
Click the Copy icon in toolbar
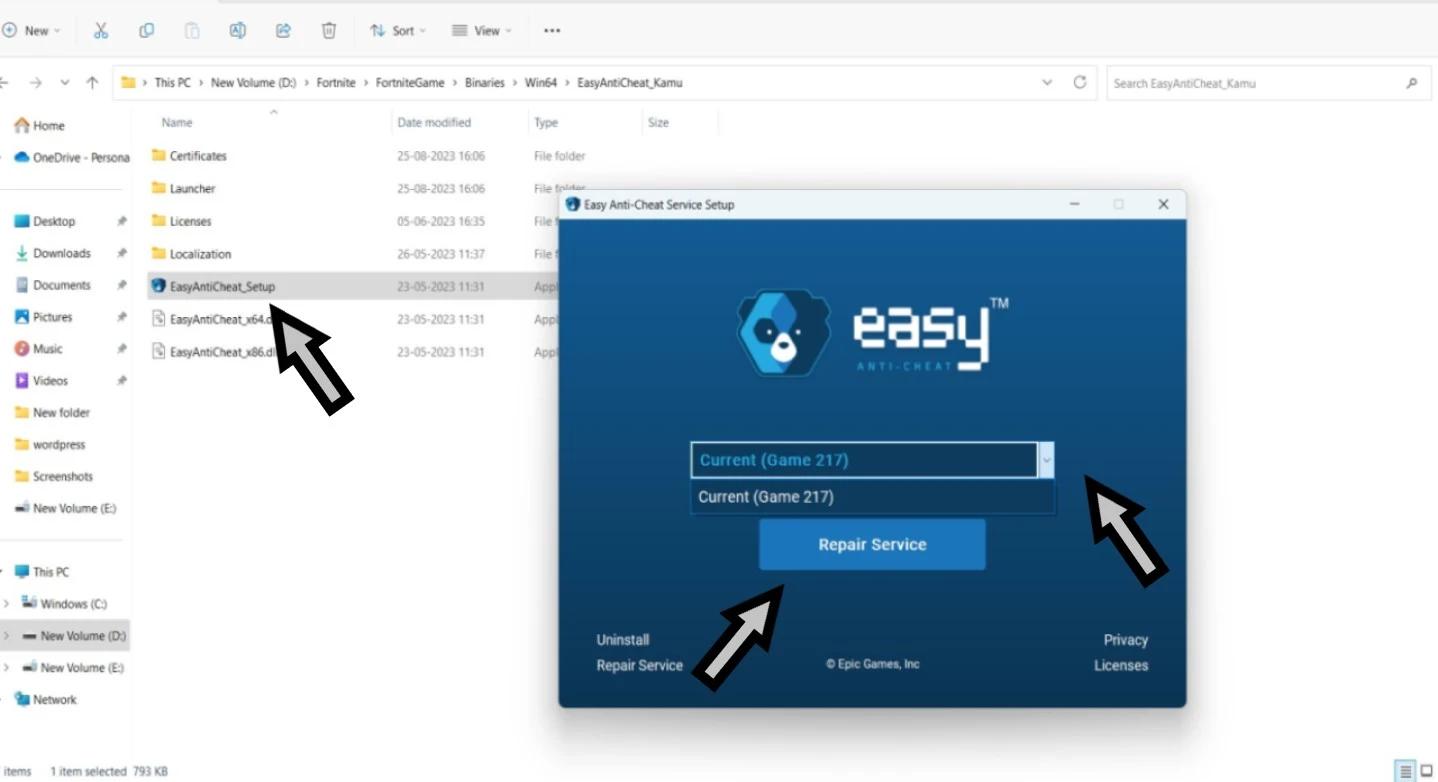[x=146, y=31]
